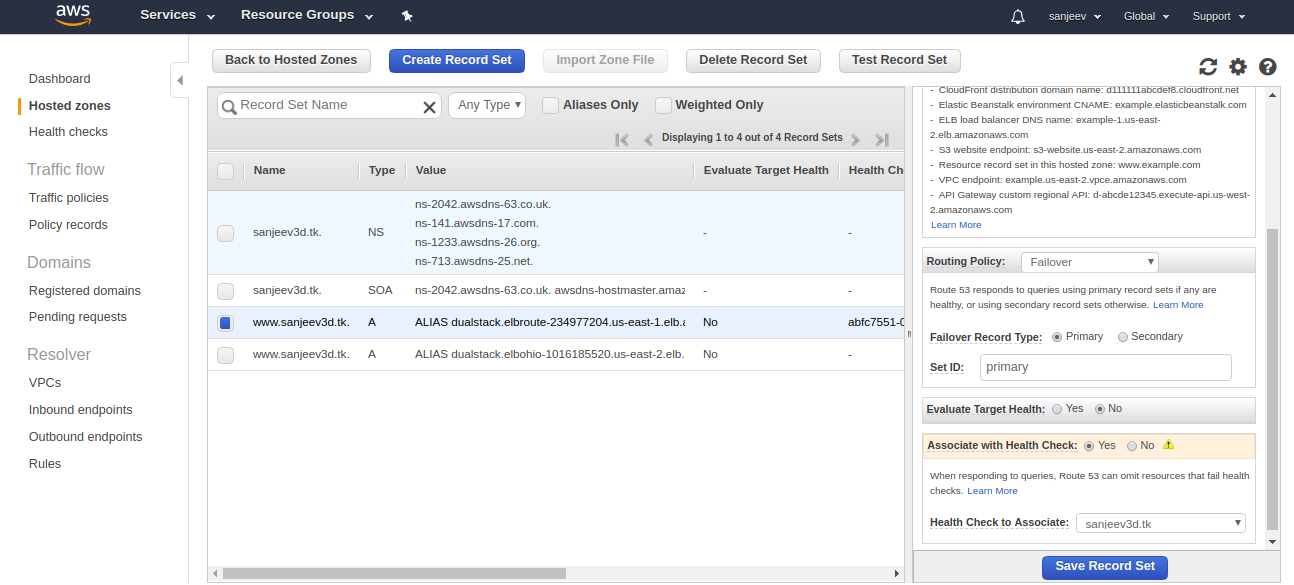This screenshot has height=585, width=1294.
Task: Open the Routing Policy Failover dropdown
Action: click(1089, 262)
